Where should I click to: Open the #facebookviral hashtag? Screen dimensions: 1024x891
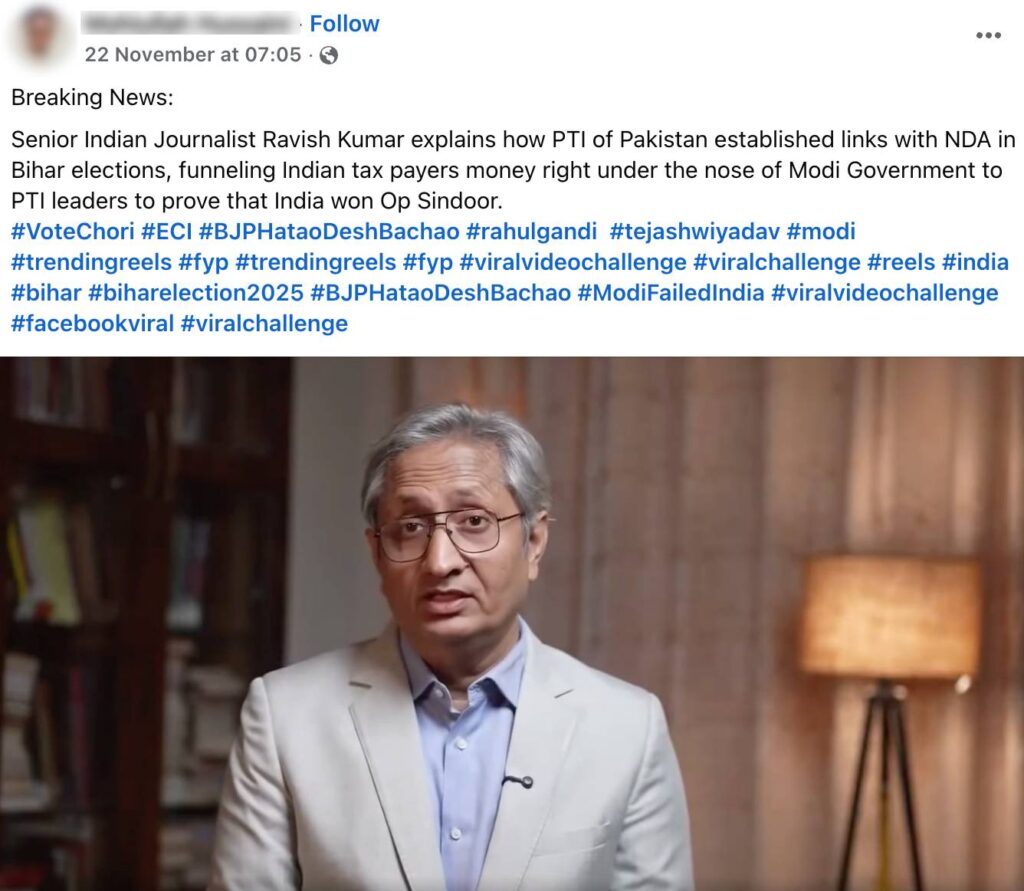pyautogui.click(x=93, y=323)
